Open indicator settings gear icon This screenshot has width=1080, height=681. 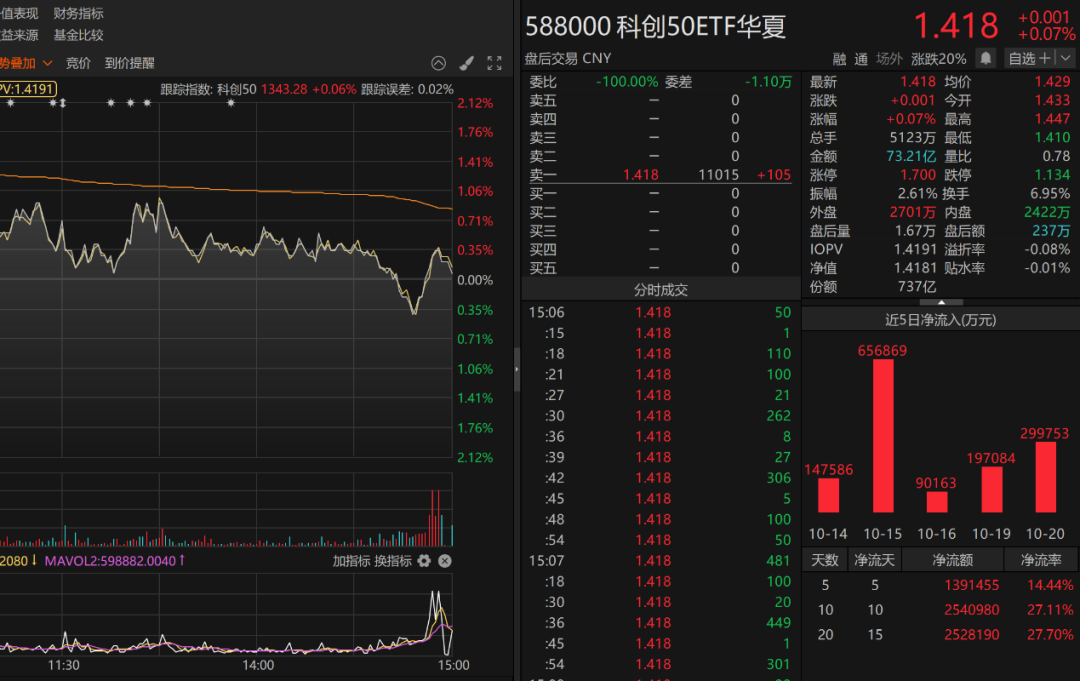[x=424, y=561]
